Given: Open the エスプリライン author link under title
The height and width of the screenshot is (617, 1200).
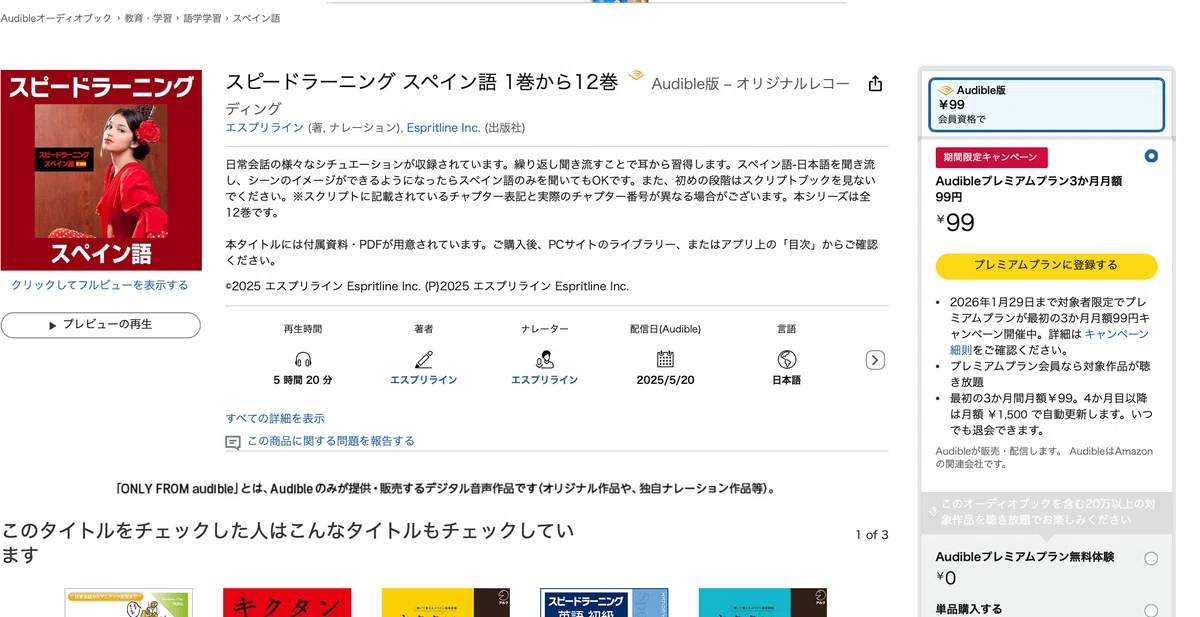Looking at the screenshot, I should [265, 128].
